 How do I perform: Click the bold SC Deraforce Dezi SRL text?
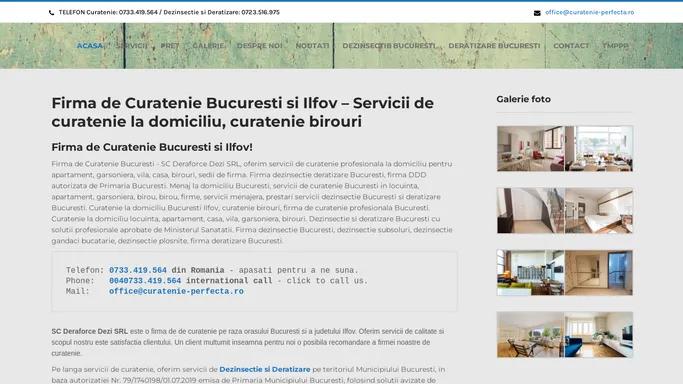click(x=90, y=331)
